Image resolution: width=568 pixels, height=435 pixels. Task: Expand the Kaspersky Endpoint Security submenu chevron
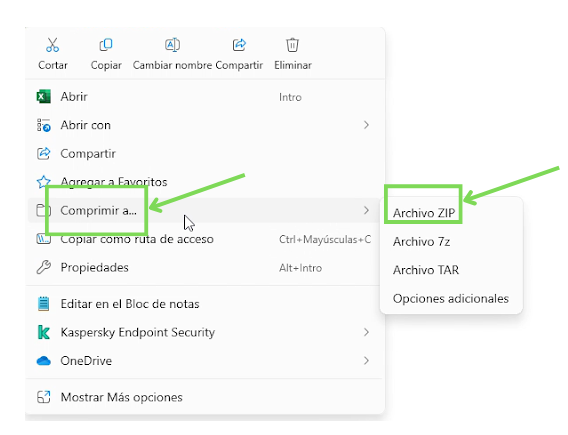[x=366, y=332]
